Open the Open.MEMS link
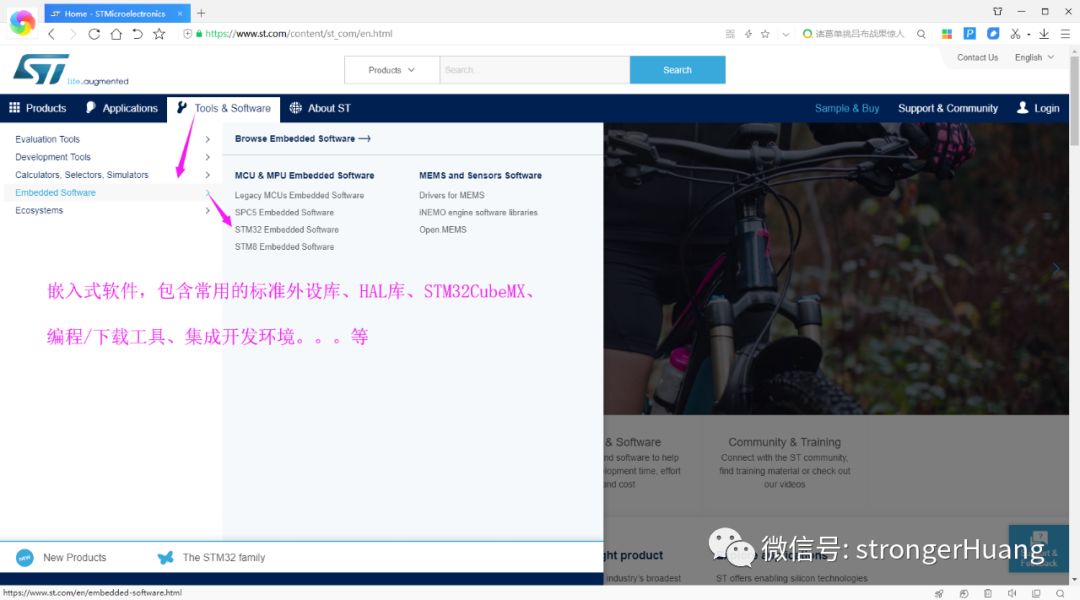This screenshot has width=1080, height=600. 443,229
